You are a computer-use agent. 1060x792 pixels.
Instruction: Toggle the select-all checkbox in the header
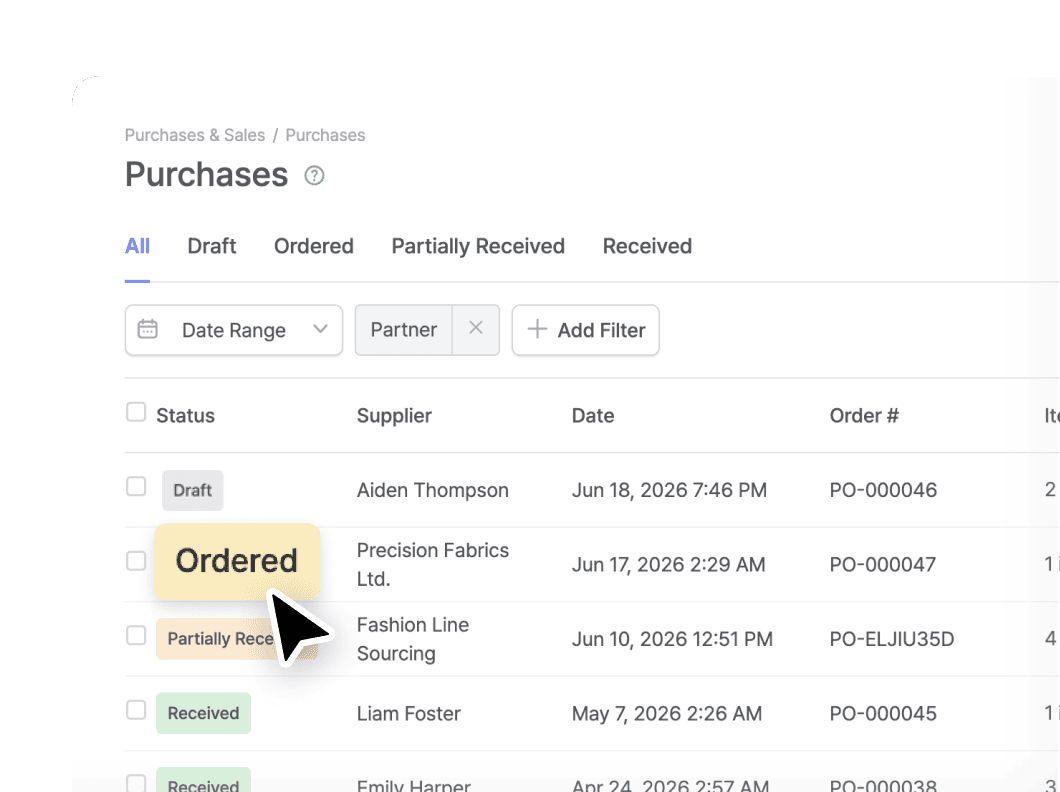click(136, 412)
